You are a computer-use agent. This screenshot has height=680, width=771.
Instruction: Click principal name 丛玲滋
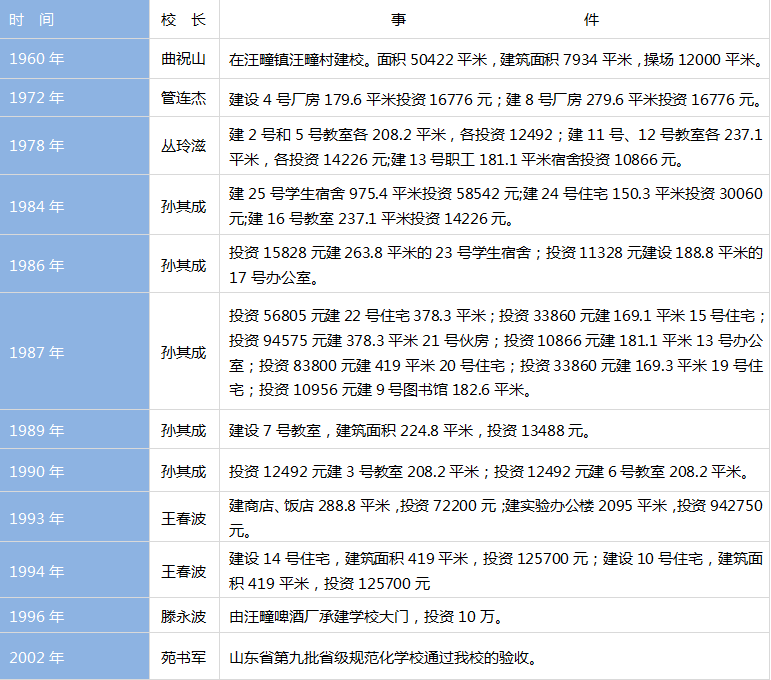point(183,146)
